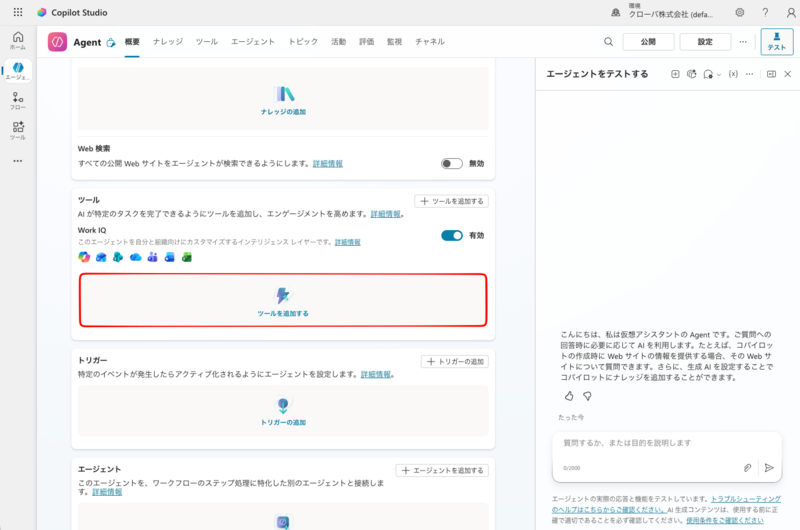The image size is (800, 530).
Task: Expand the chat settings dropdown chevron
Action: 719,75
